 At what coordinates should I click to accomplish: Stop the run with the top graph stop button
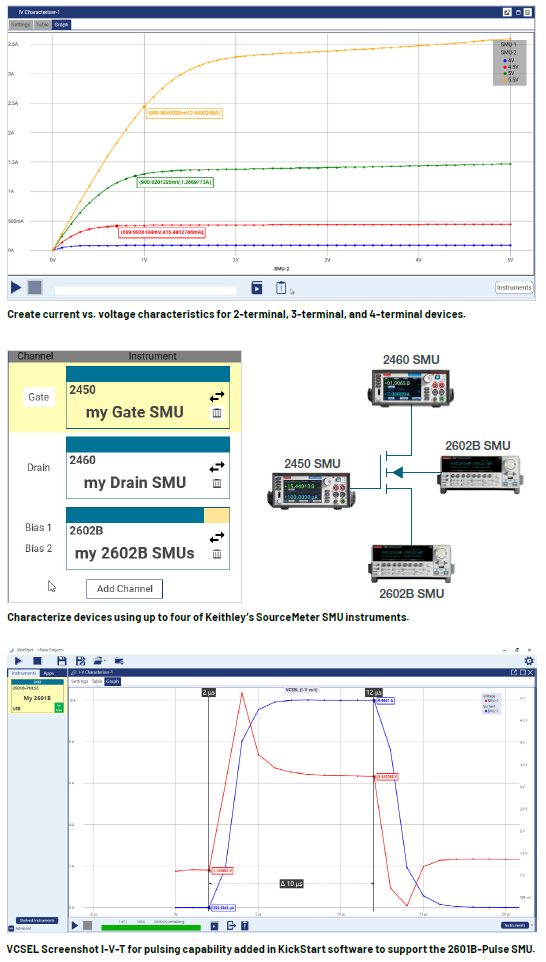pyautogui.click(x=35, y=287)
